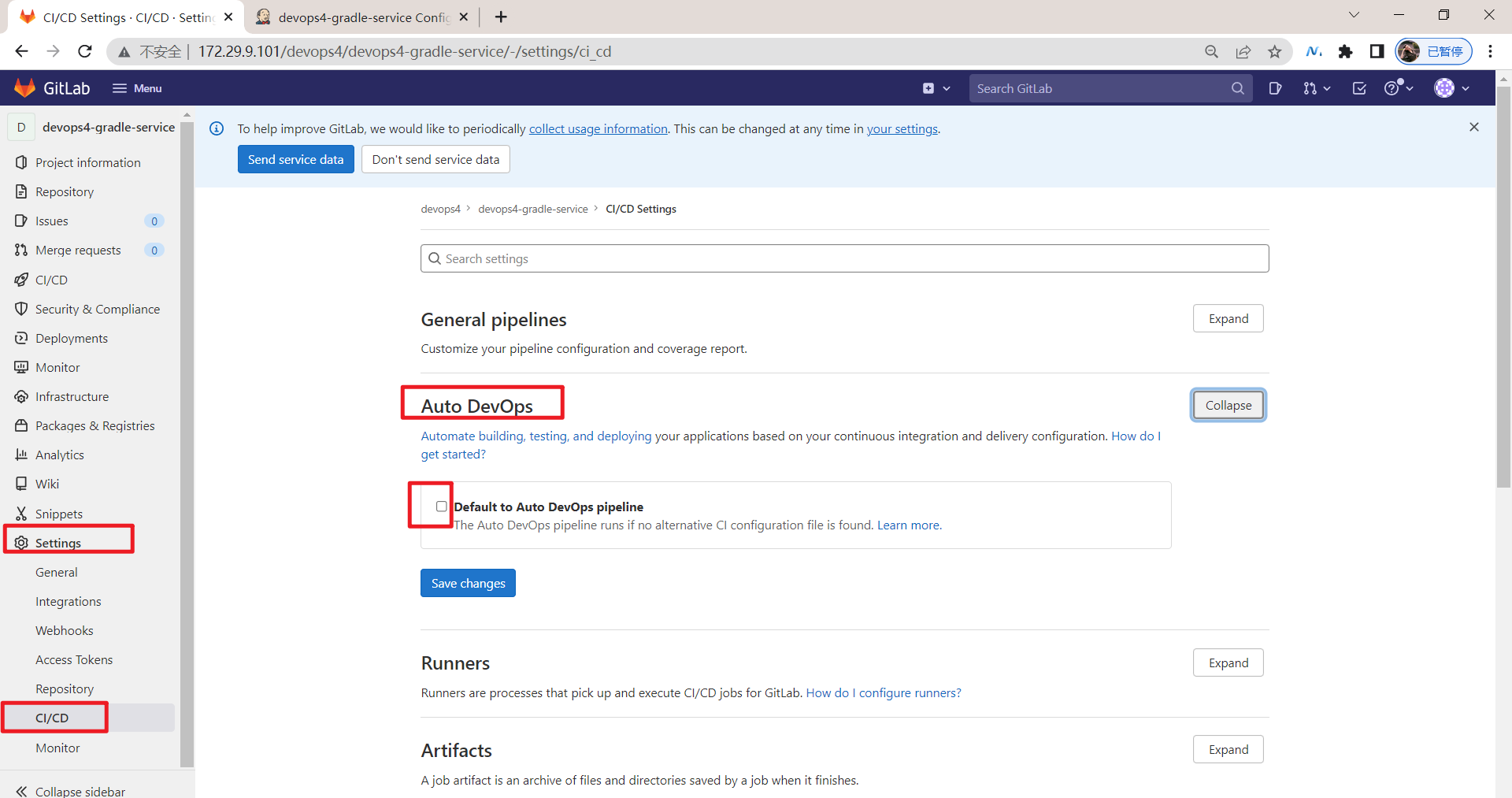
Task: Click the GitLab logo in the header
Action: (52, 88)
